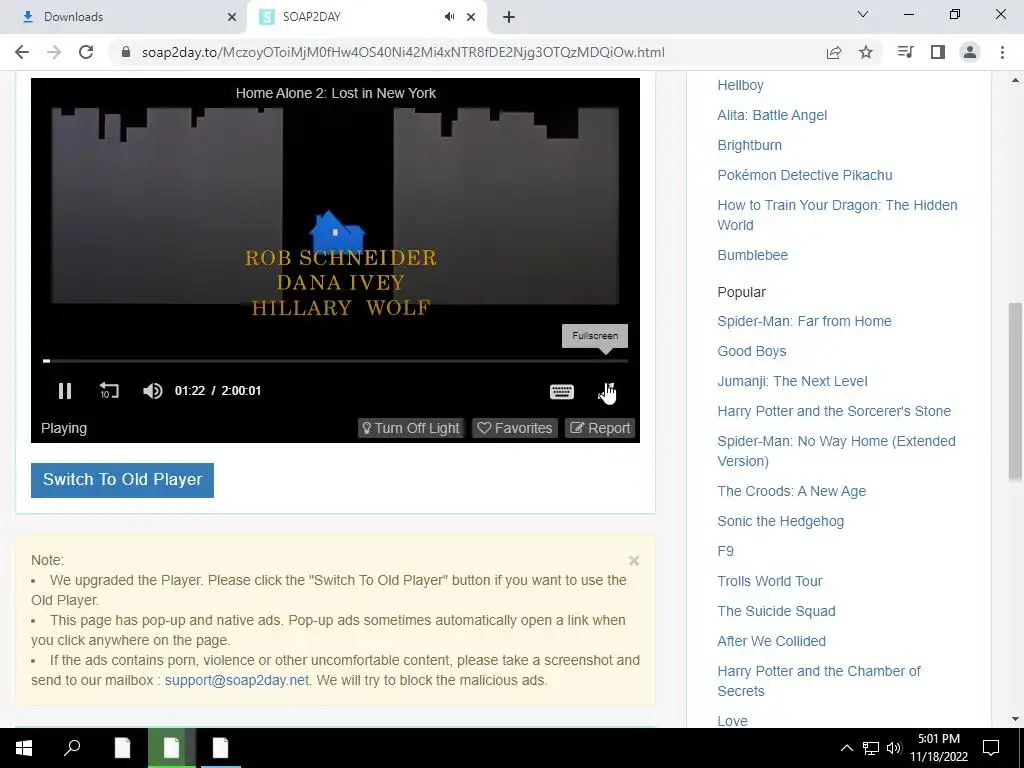This screenshot has width=1024, height=768.
Task: Open the third taskbar document icon
Action: (x=220, y=748)
